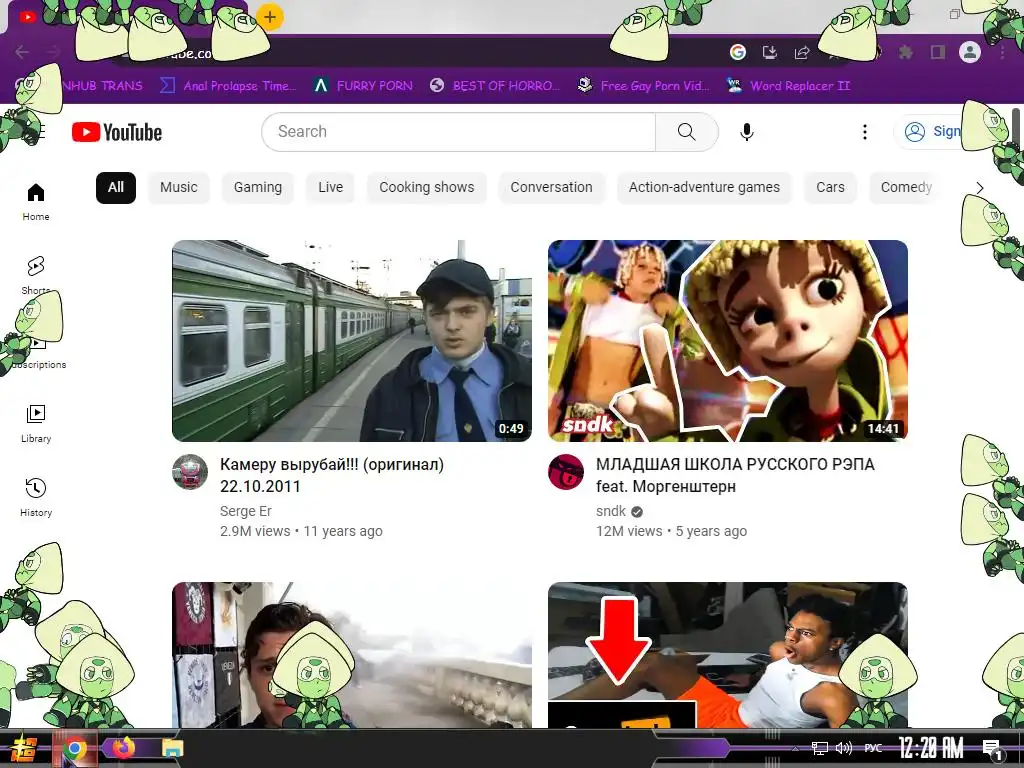Open the Chrome side panel icon
Viewport: 1024px width, 768px height.
pos(938,52)
